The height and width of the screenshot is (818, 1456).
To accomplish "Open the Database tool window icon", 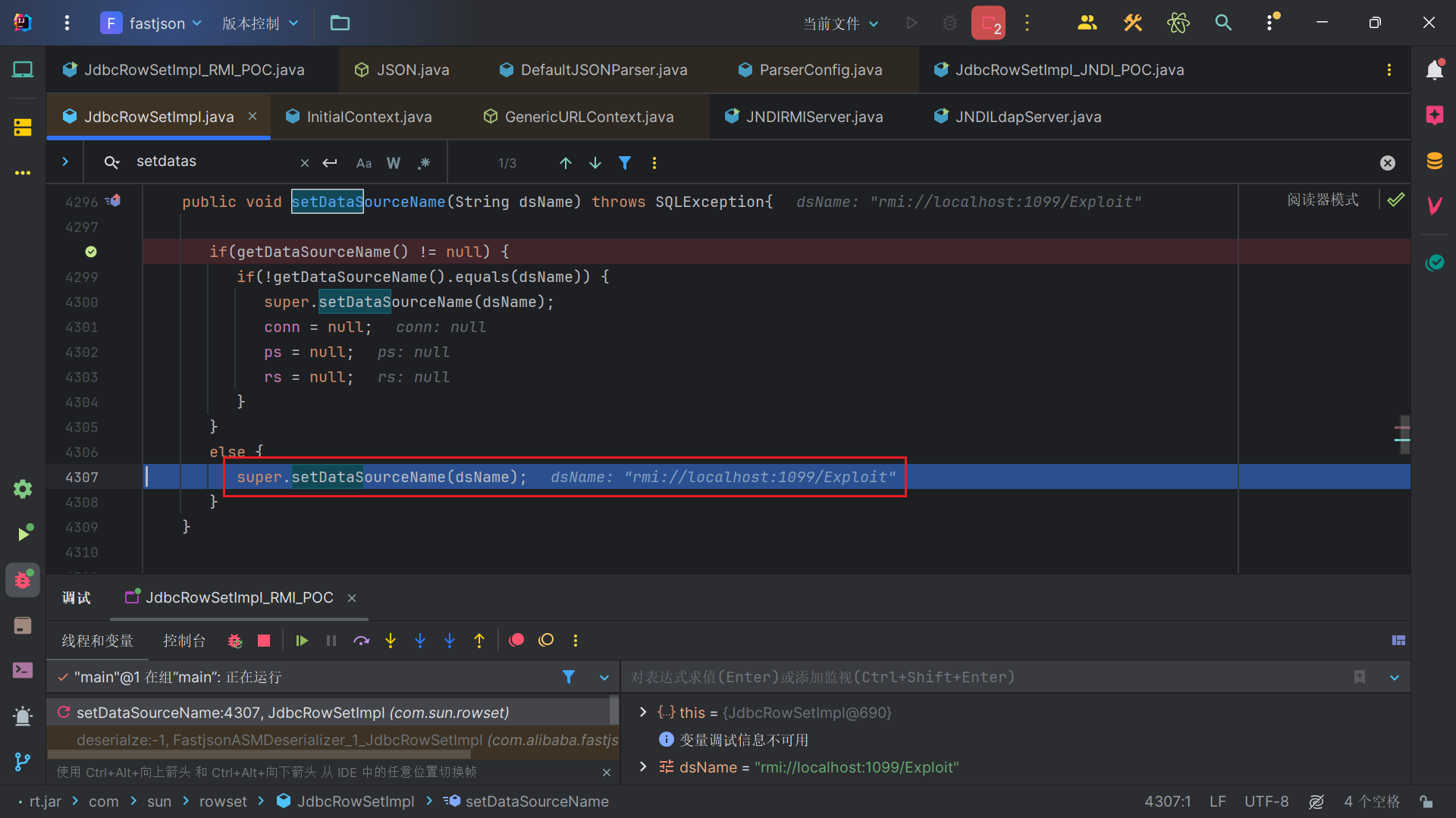I will click(x=1434, y=161).
